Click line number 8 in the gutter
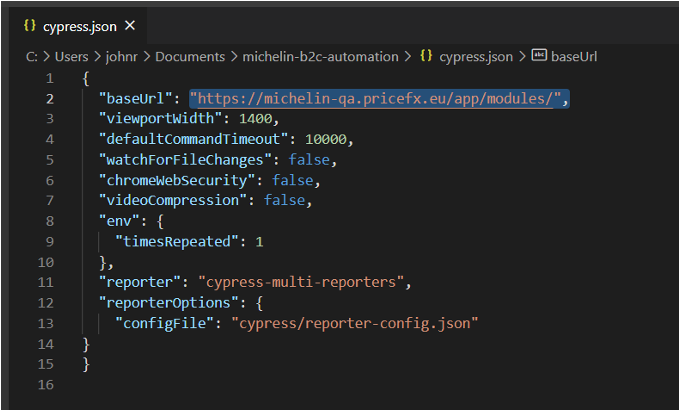This screenshot has width=680, height=410. click(x=49, y=221)
